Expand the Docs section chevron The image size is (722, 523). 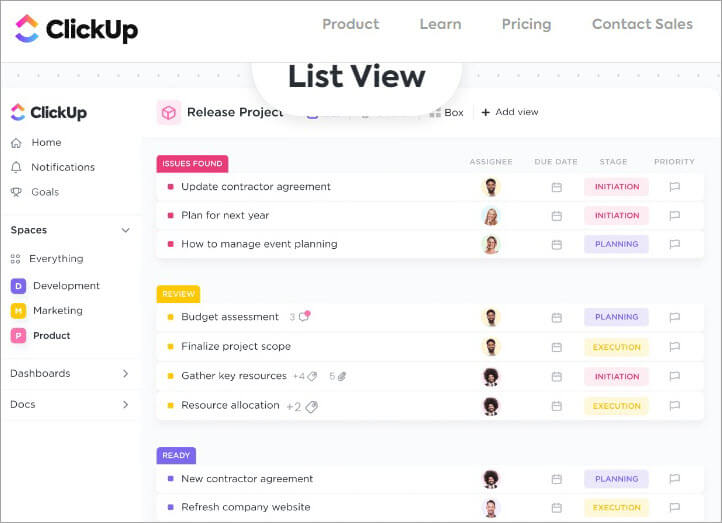click(125, 404)
